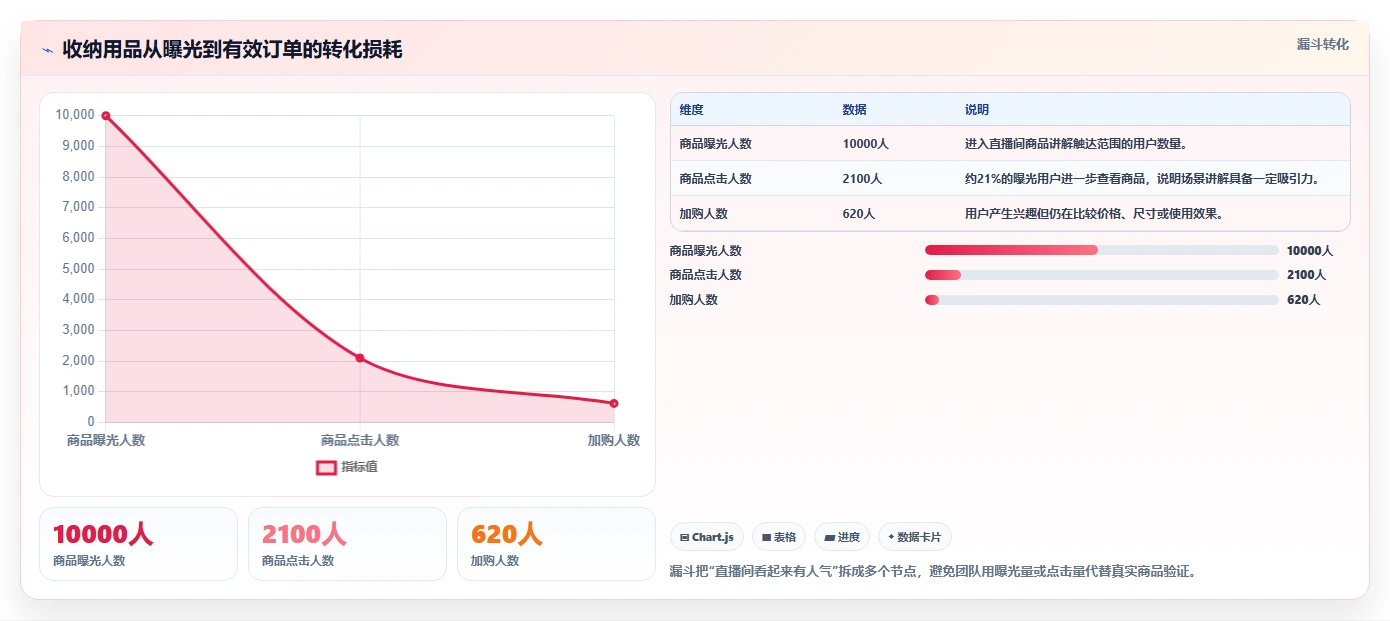Click the 10000人 value beside progress bar

1310,251
